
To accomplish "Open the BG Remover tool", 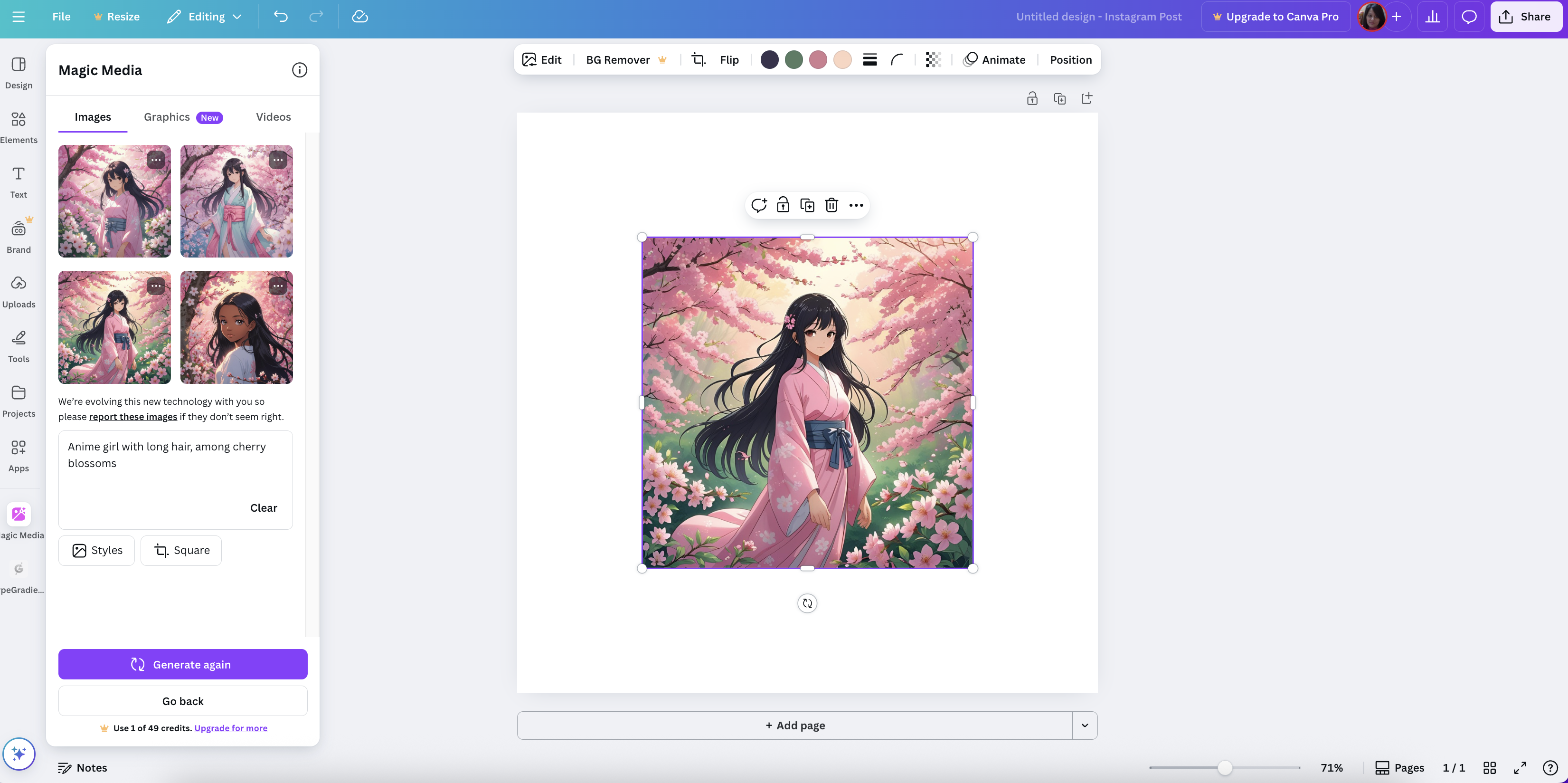I will tap(617, 59).
